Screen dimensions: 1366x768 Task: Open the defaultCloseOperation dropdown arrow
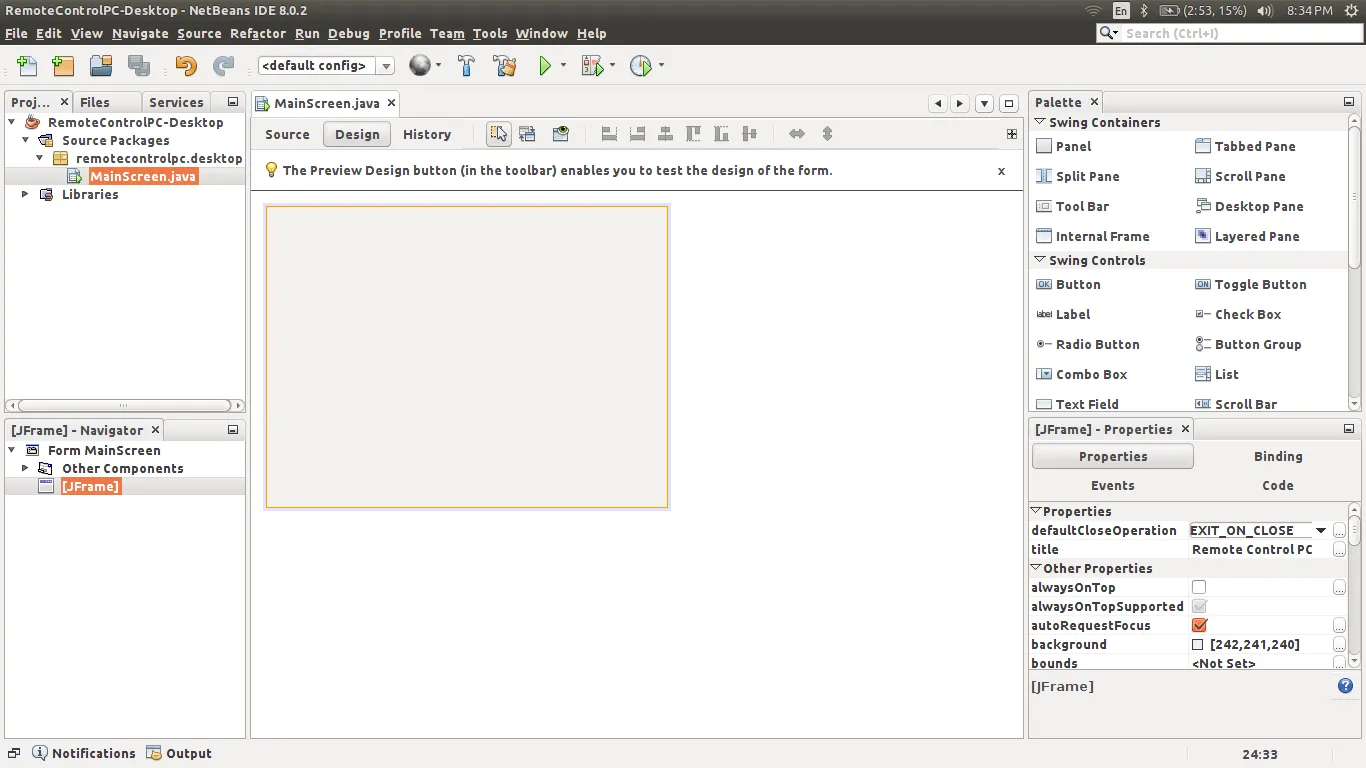pyautogui.click(x=1321, y=530)
